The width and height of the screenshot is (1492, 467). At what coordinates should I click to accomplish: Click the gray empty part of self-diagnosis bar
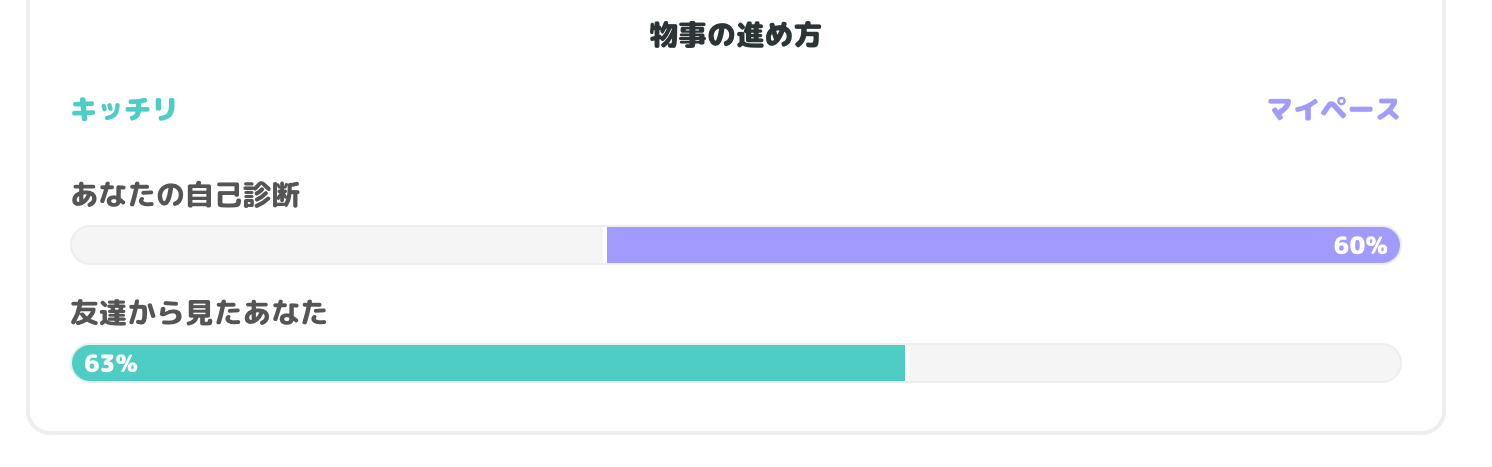tap(340, 245)
